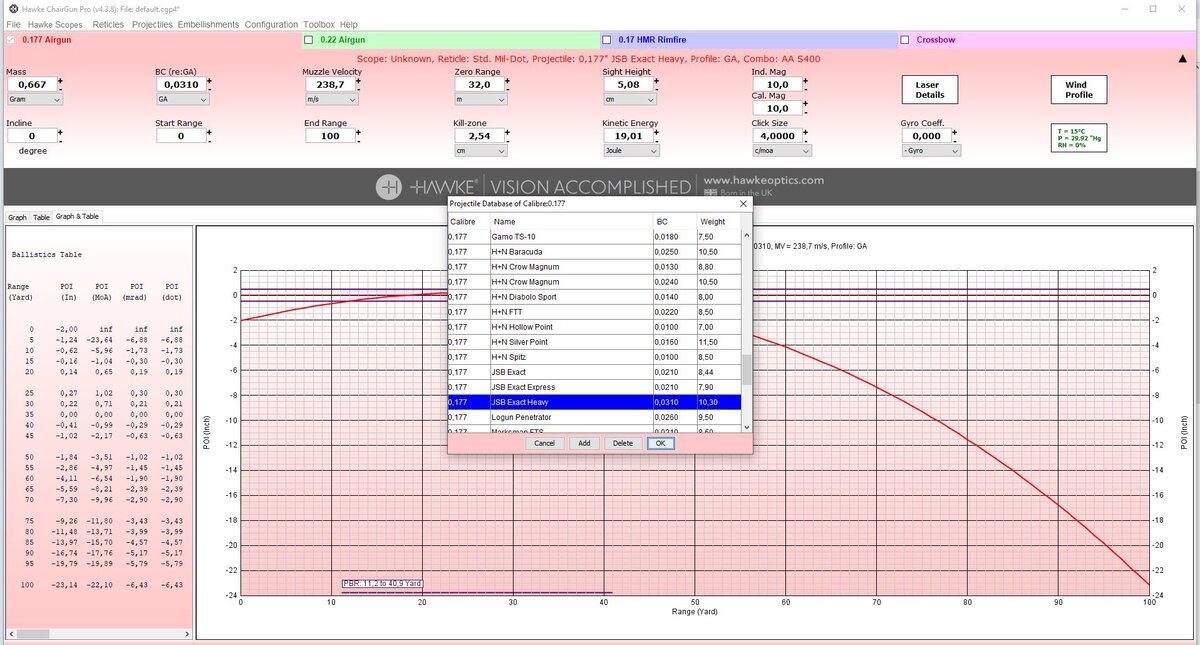This screenshot has height=645, width=1200.
Task: Enable the 0.17 HMR Rimfire checkbox
Action: 608,40
